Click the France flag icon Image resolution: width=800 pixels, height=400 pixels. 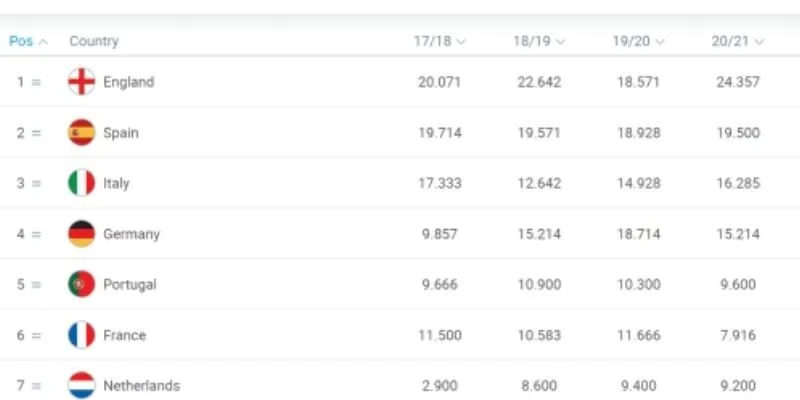click(x=81, y=335)
